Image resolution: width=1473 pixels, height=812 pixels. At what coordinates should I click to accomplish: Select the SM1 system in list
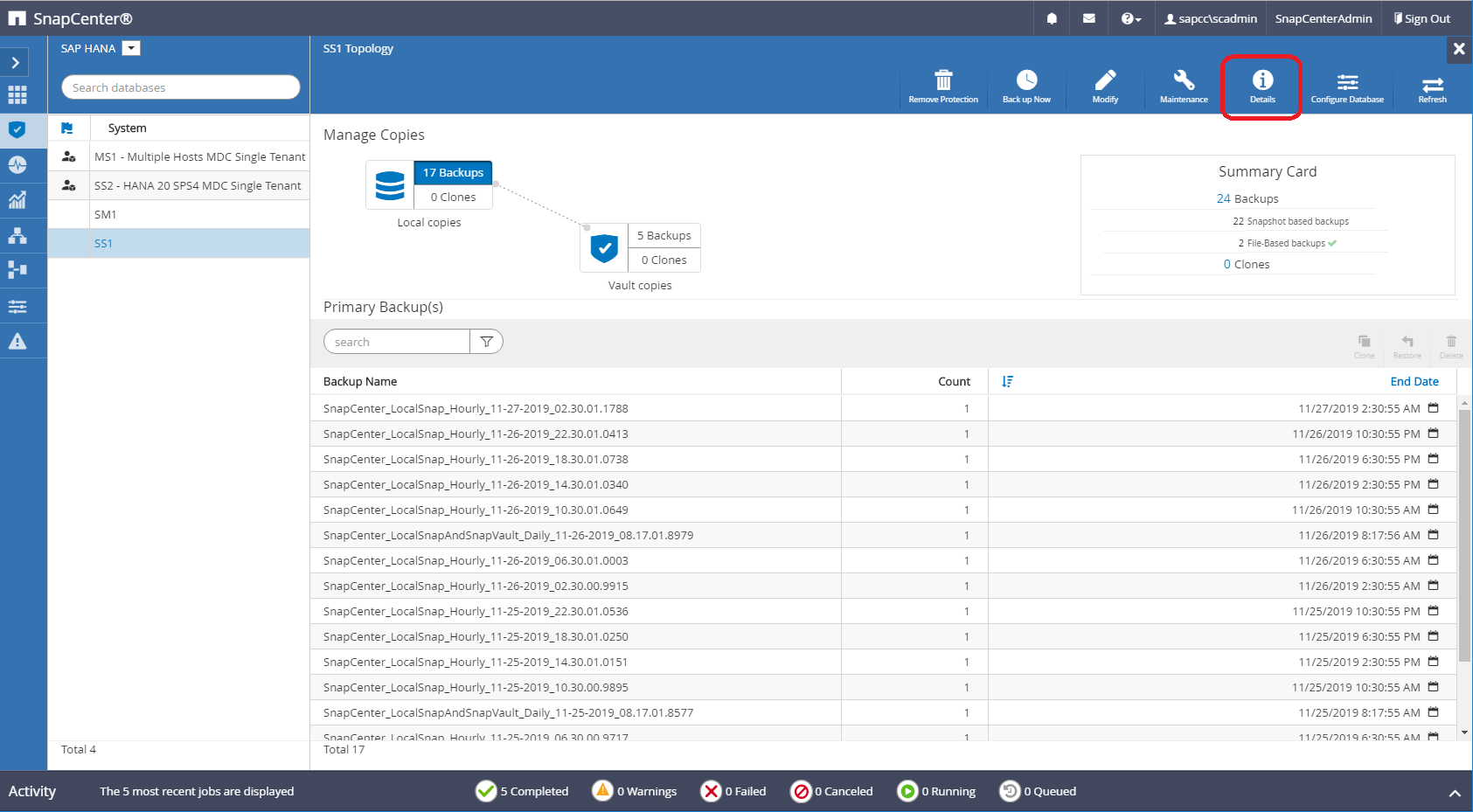106,214
